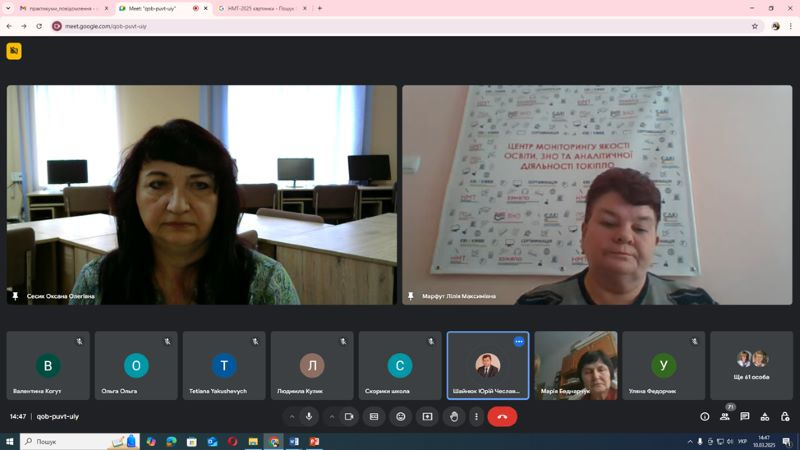800x450 pixels.
Task: Open the emoji reactions button
Action: pyautogui.click(x=401, y=416)
